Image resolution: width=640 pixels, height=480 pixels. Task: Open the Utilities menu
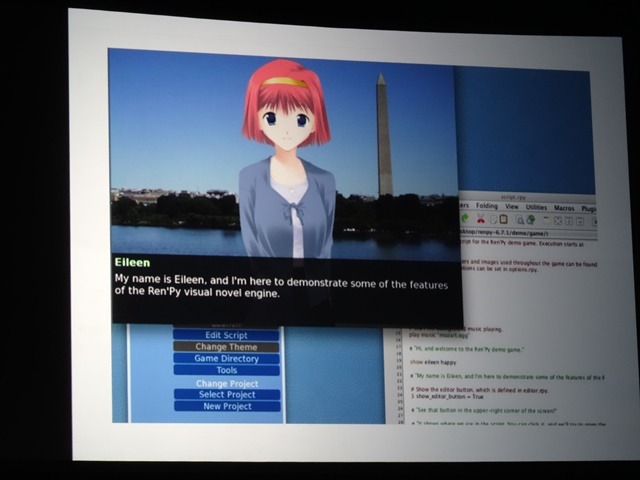[x=536, y=207]
